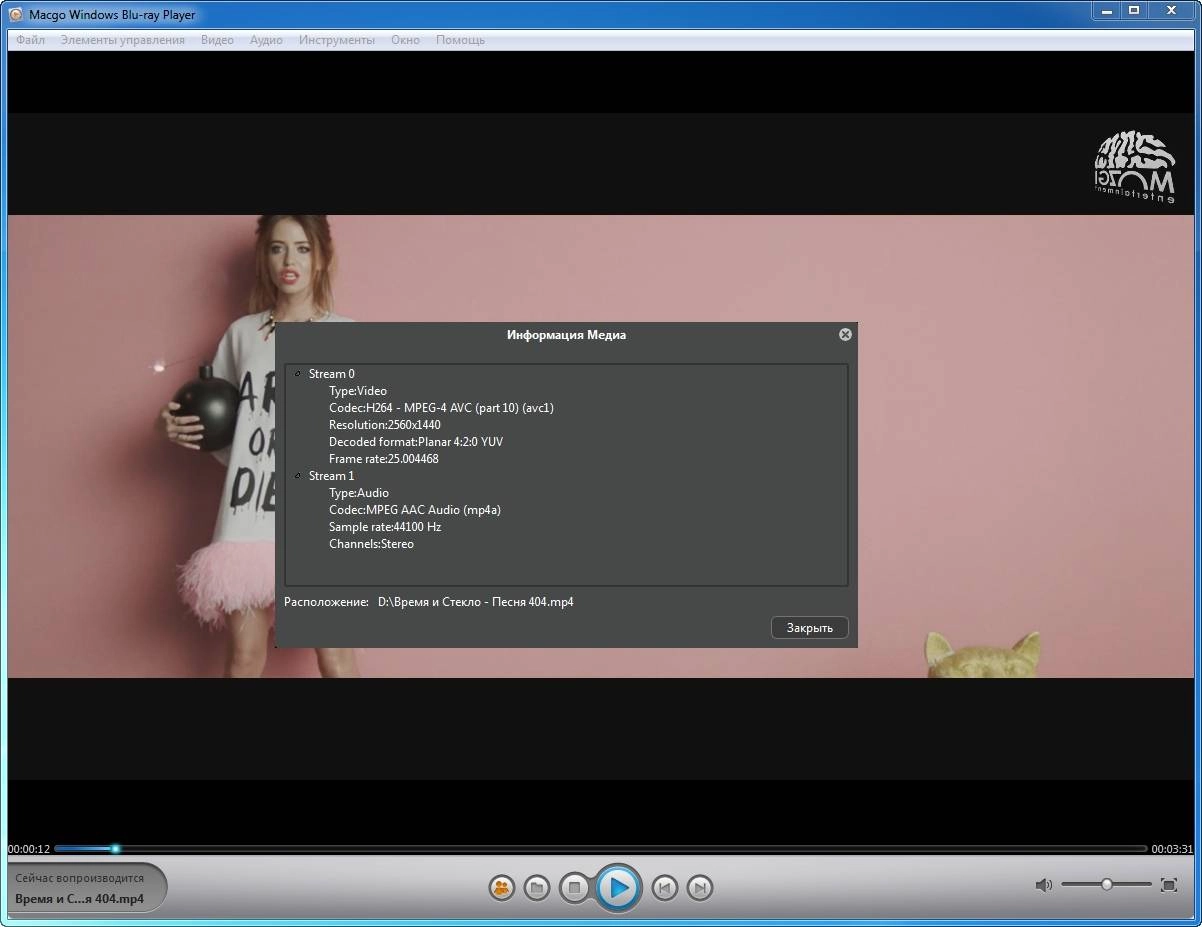
Task: Click the total duration 00:03:31
Action: tap(1172, 849)
